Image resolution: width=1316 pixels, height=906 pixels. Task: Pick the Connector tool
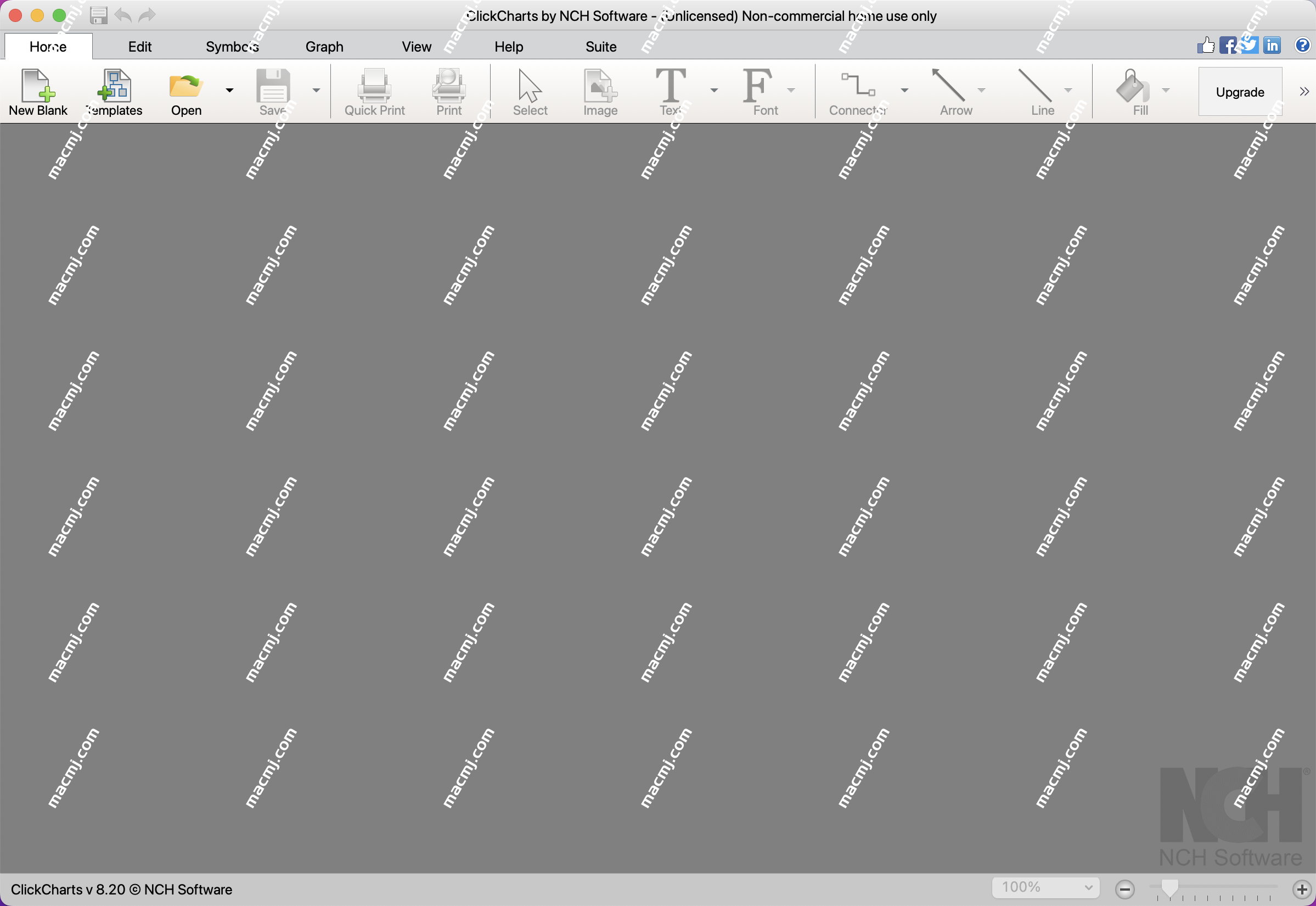[858, 92]
